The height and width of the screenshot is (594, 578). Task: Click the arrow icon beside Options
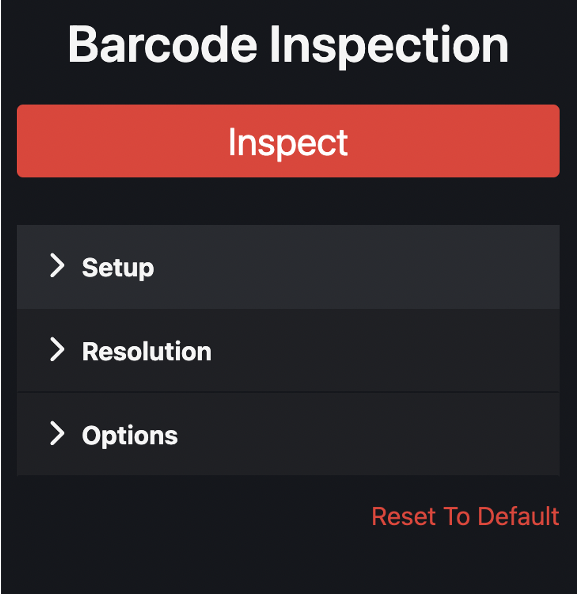click(x=58, y=433)
